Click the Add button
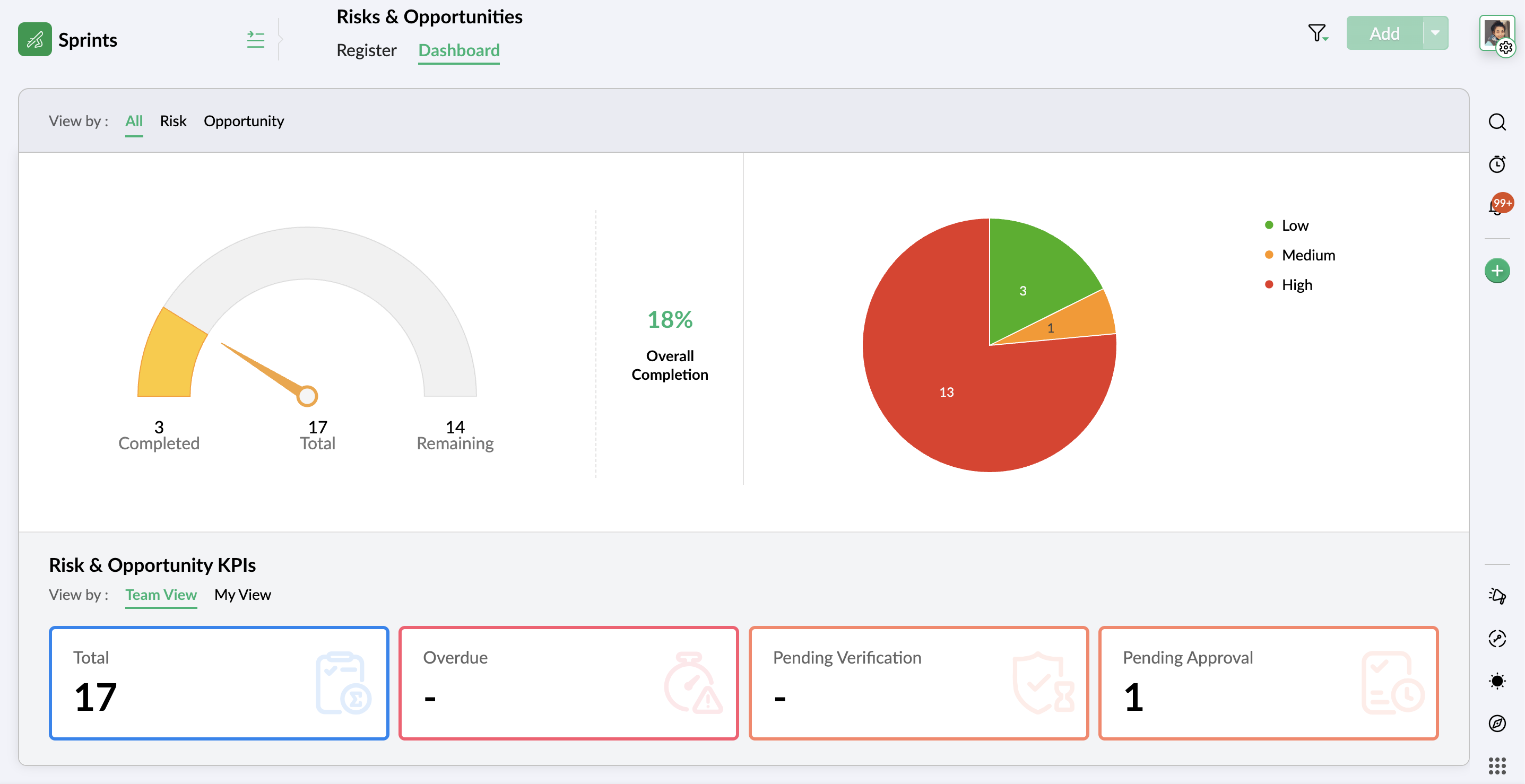This screenshot has height=784, width=1525. (1384, 33)
